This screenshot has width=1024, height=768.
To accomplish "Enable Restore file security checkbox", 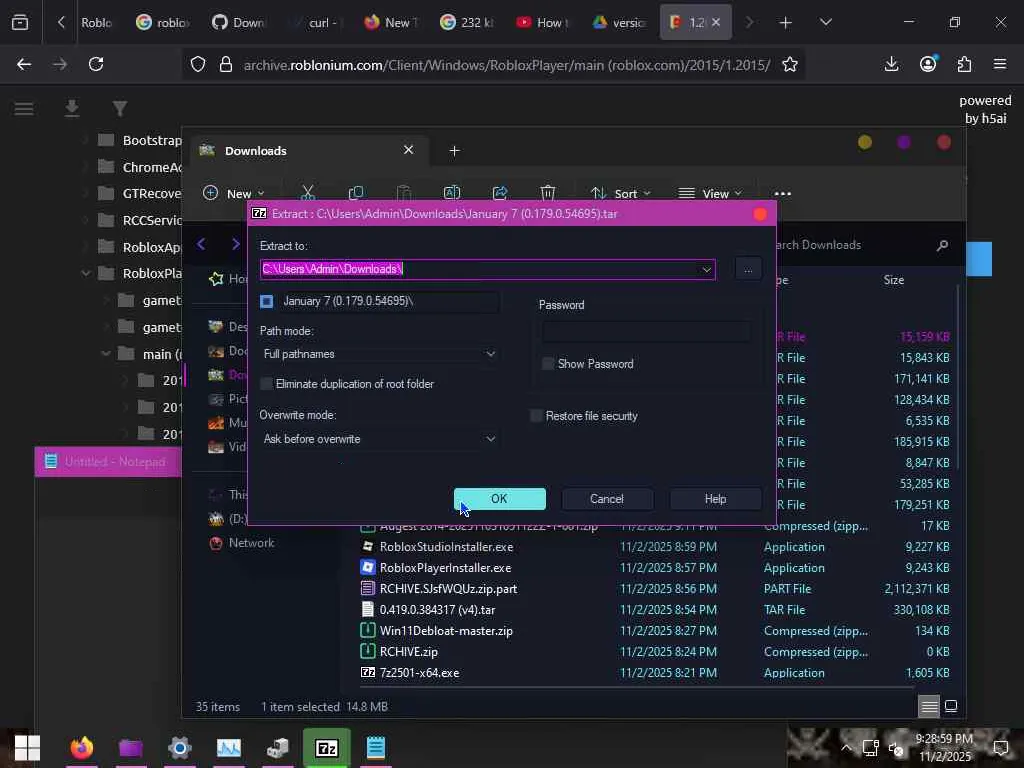I will 536,416.
